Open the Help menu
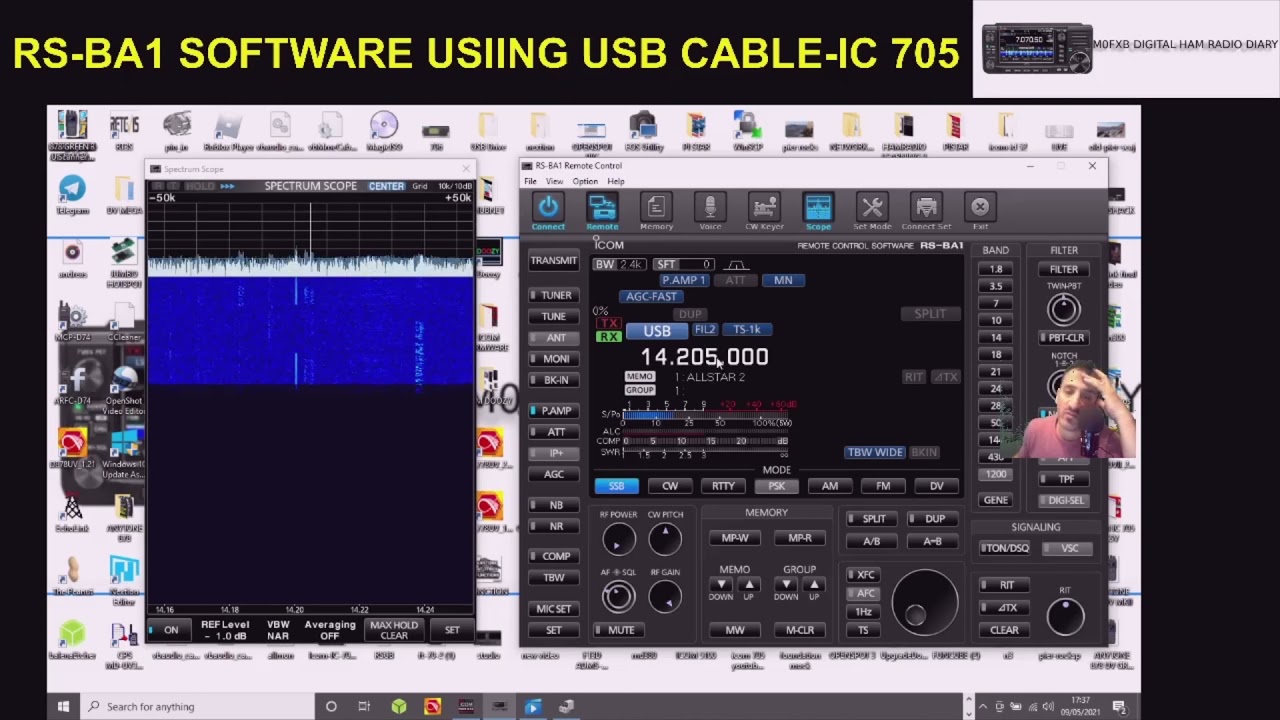The image size is (1280, 720). [x=616, y=181]
